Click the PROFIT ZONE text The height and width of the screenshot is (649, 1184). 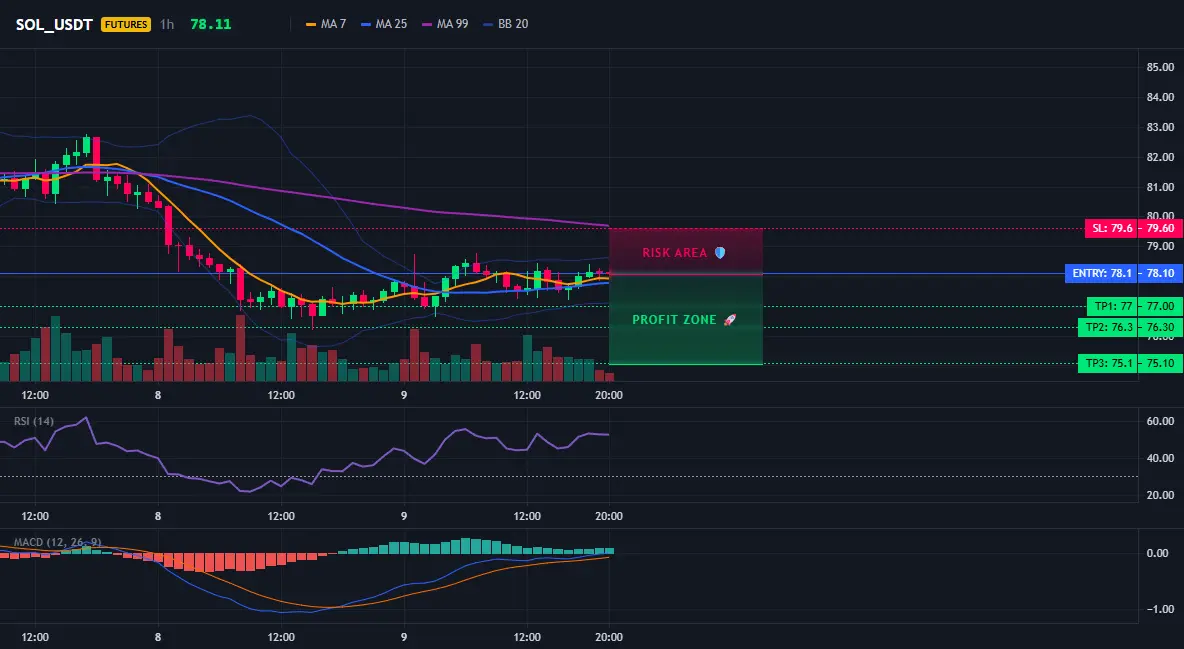click(x=674, y=320)
